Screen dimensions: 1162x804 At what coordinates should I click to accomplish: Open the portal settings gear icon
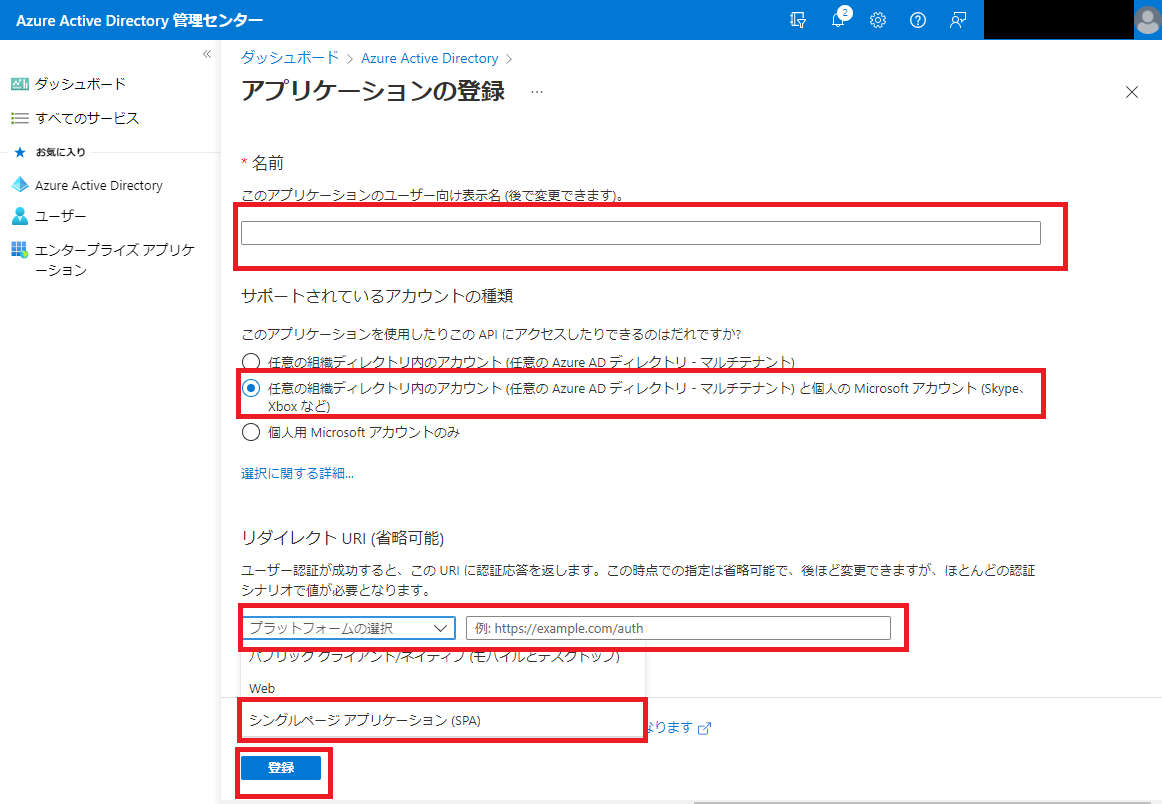pyautogui.click(x=877, y=20)
